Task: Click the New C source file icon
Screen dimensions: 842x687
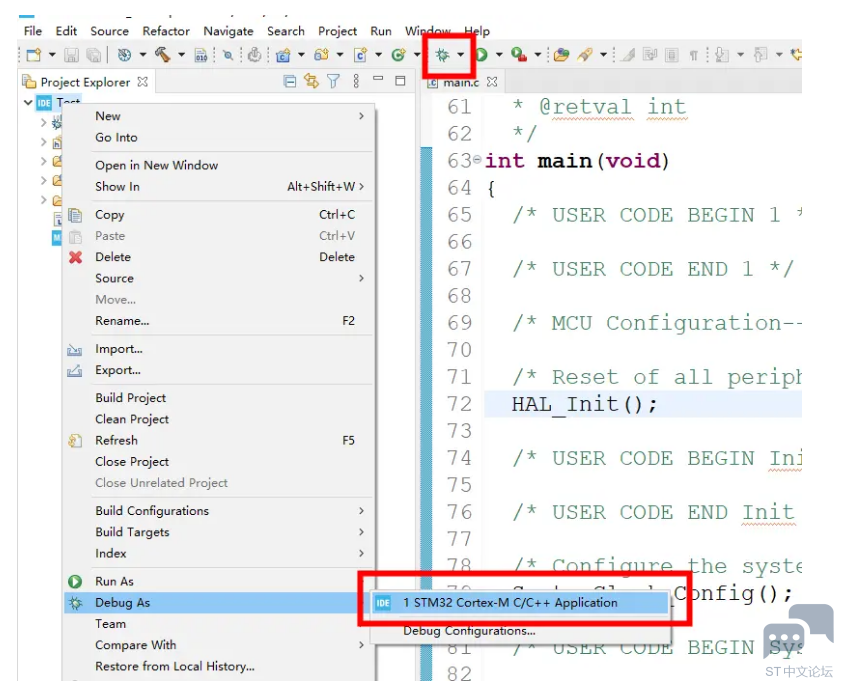Action: pyautogui.click(x=360, y=55)
